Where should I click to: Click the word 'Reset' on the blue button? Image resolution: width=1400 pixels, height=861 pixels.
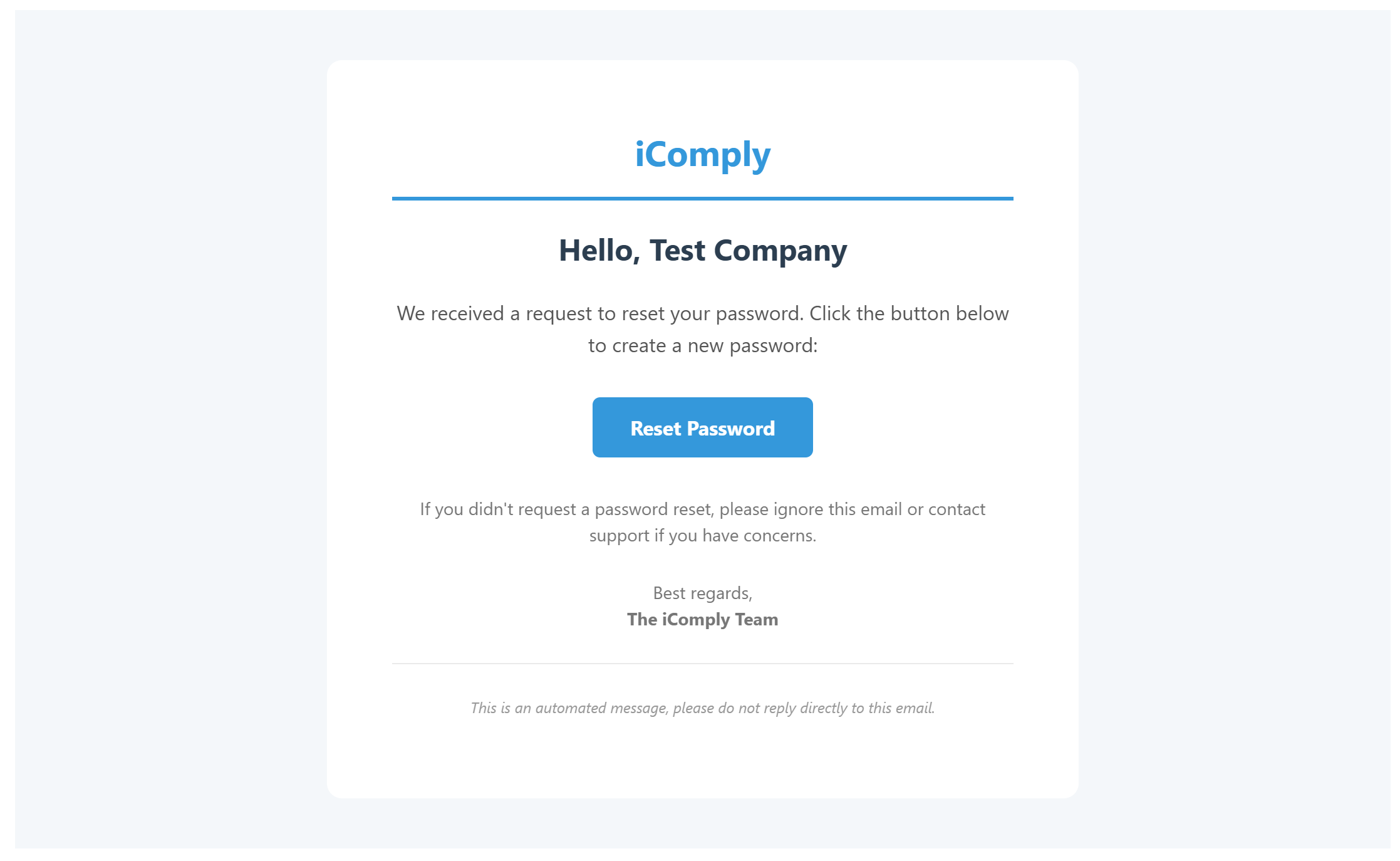pos(655,429)
